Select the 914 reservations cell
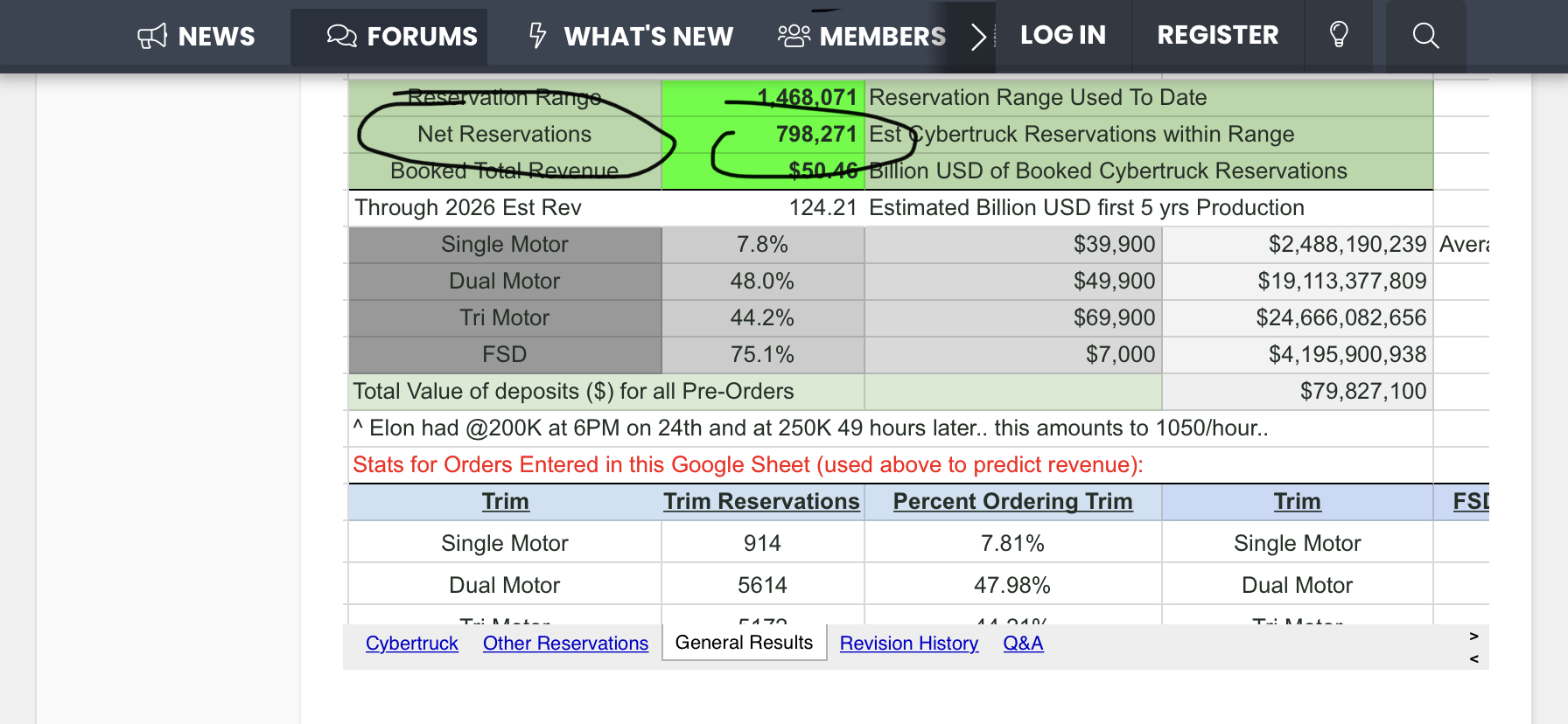Viewport: 1568px width, 724px height. click(x=763, y=543)
